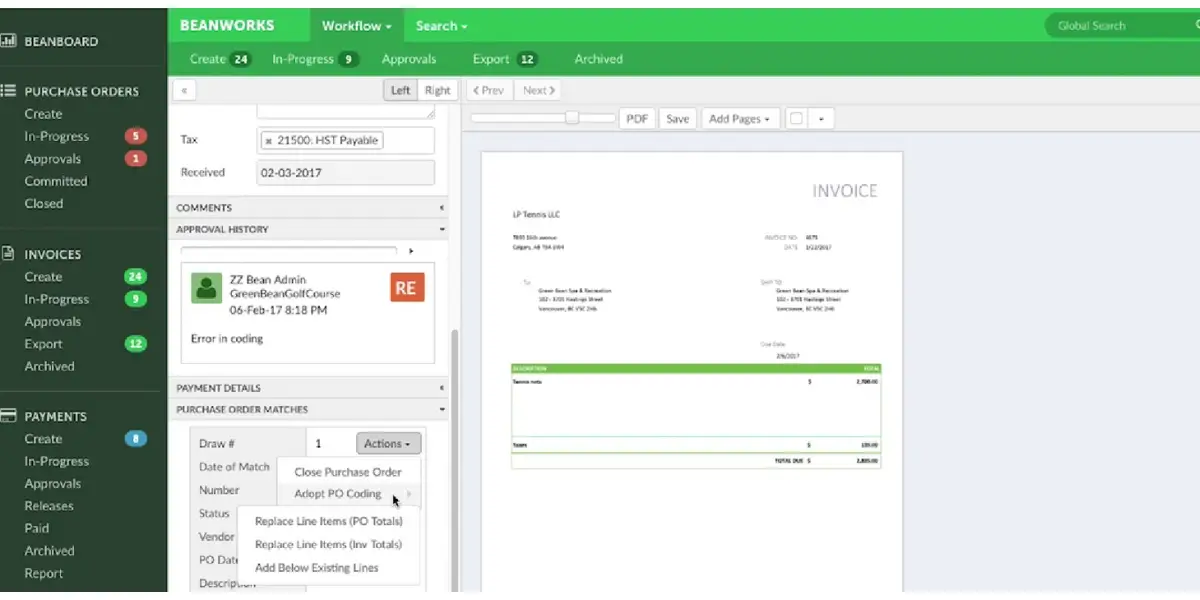The width and height of the screenshot is (1200, 600).
Task: Click the BEANWORKS logo
Action: point(227,26)
